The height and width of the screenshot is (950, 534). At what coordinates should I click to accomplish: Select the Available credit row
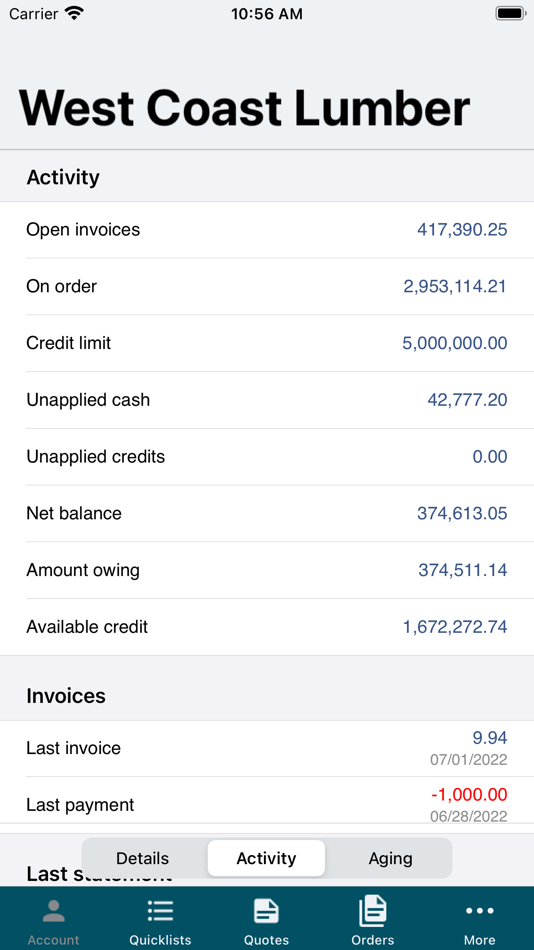click(267, 626)
